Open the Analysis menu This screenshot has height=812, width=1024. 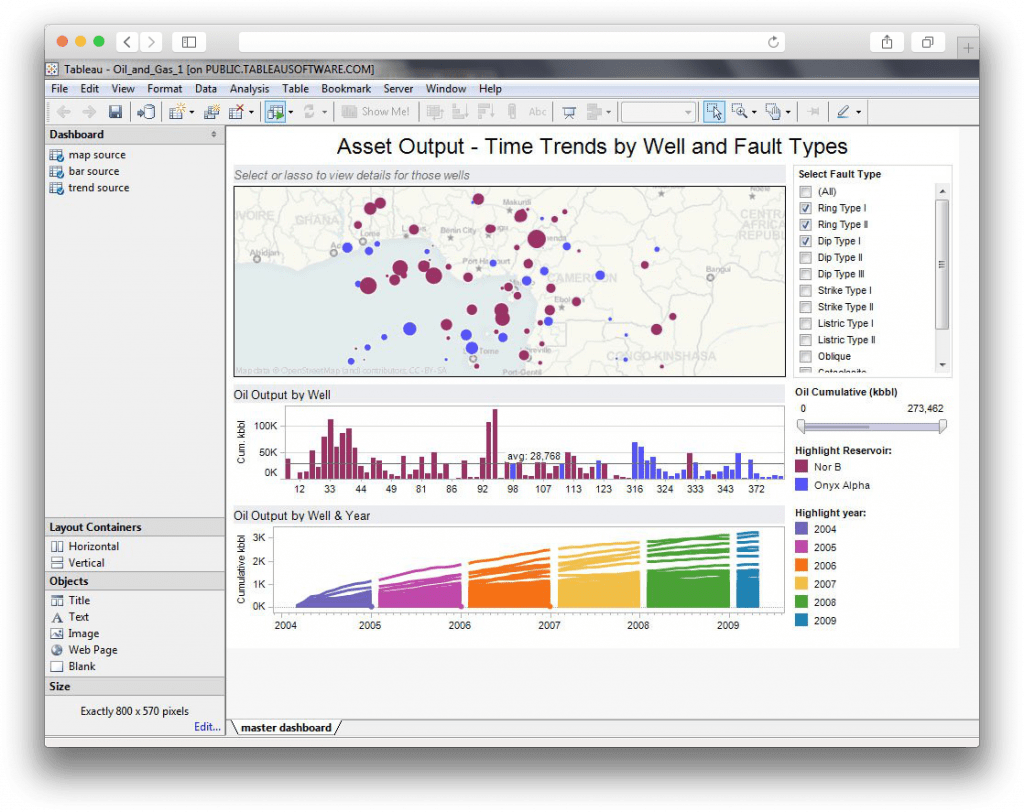coord(248,88)
